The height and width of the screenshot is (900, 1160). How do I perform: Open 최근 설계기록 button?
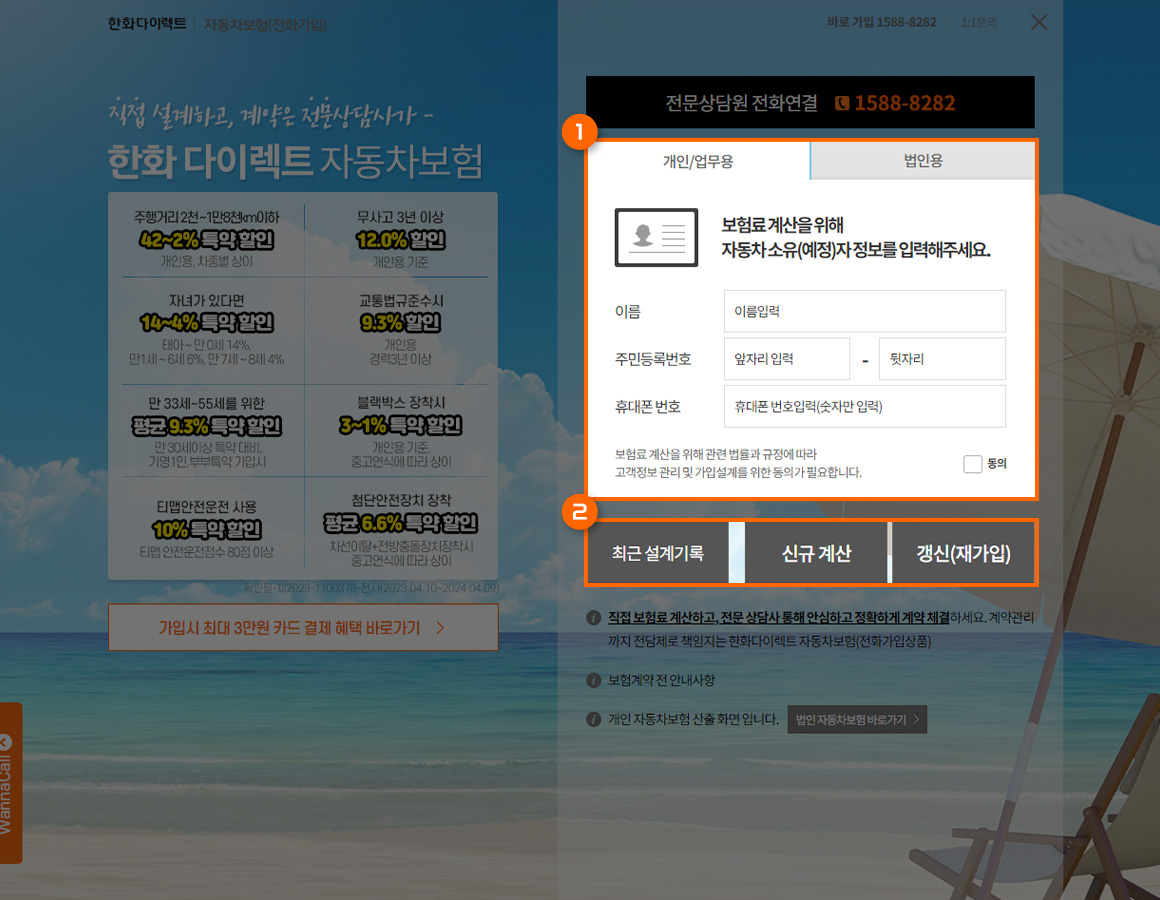pyautogui.click(x=658, y=553)
